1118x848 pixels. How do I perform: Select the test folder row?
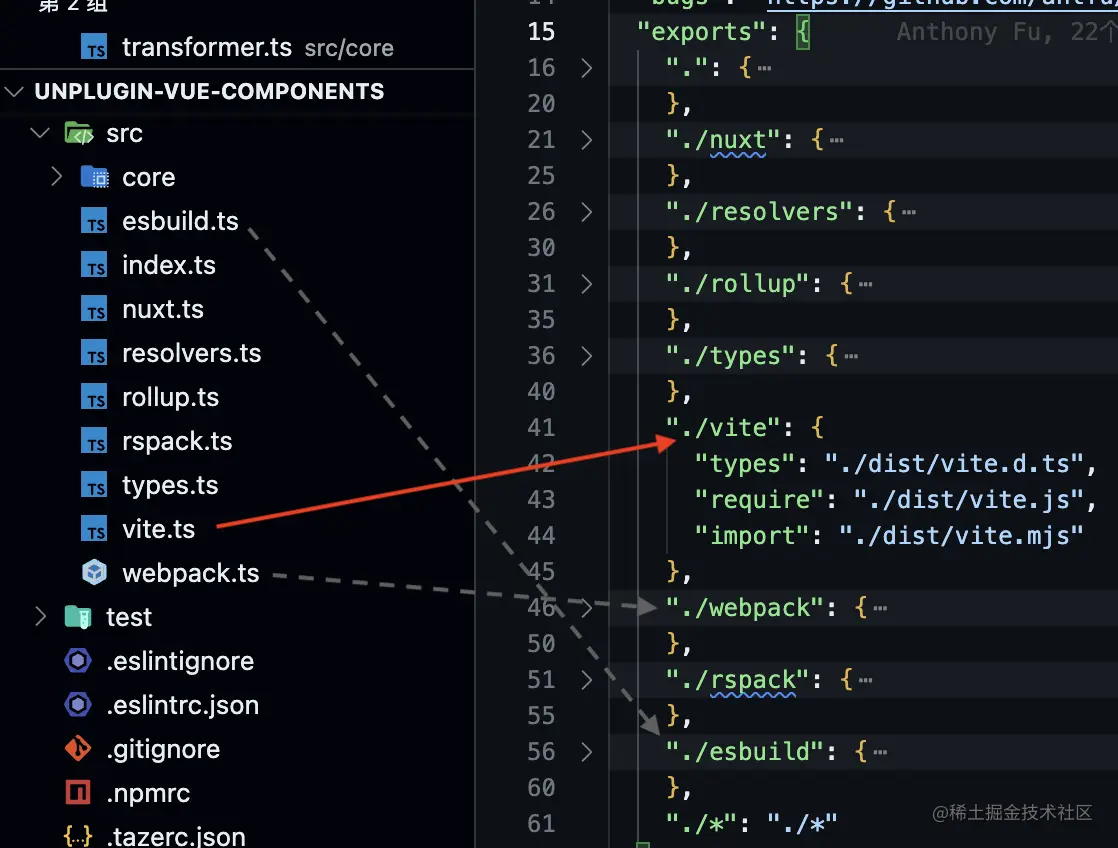237,617
